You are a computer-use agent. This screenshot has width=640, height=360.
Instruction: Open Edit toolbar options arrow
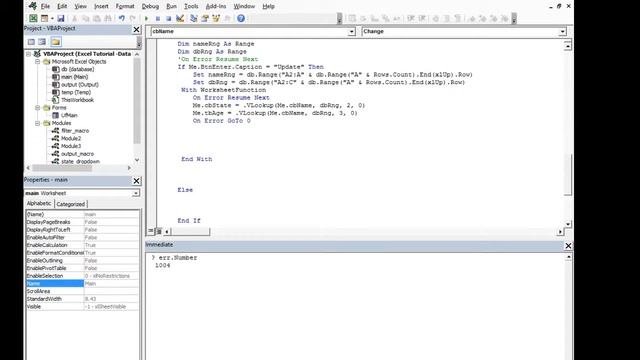(x=514, y=18)
